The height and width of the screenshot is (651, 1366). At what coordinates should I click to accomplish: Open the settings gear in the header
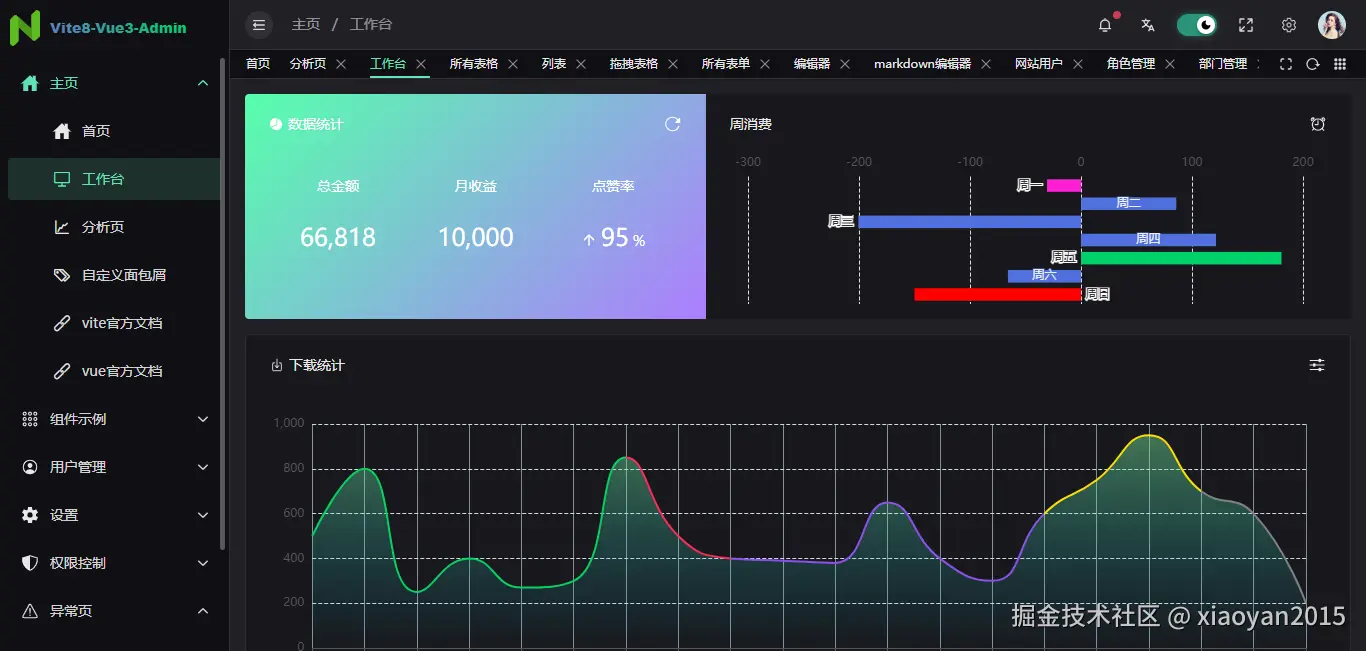[1289, 25]
